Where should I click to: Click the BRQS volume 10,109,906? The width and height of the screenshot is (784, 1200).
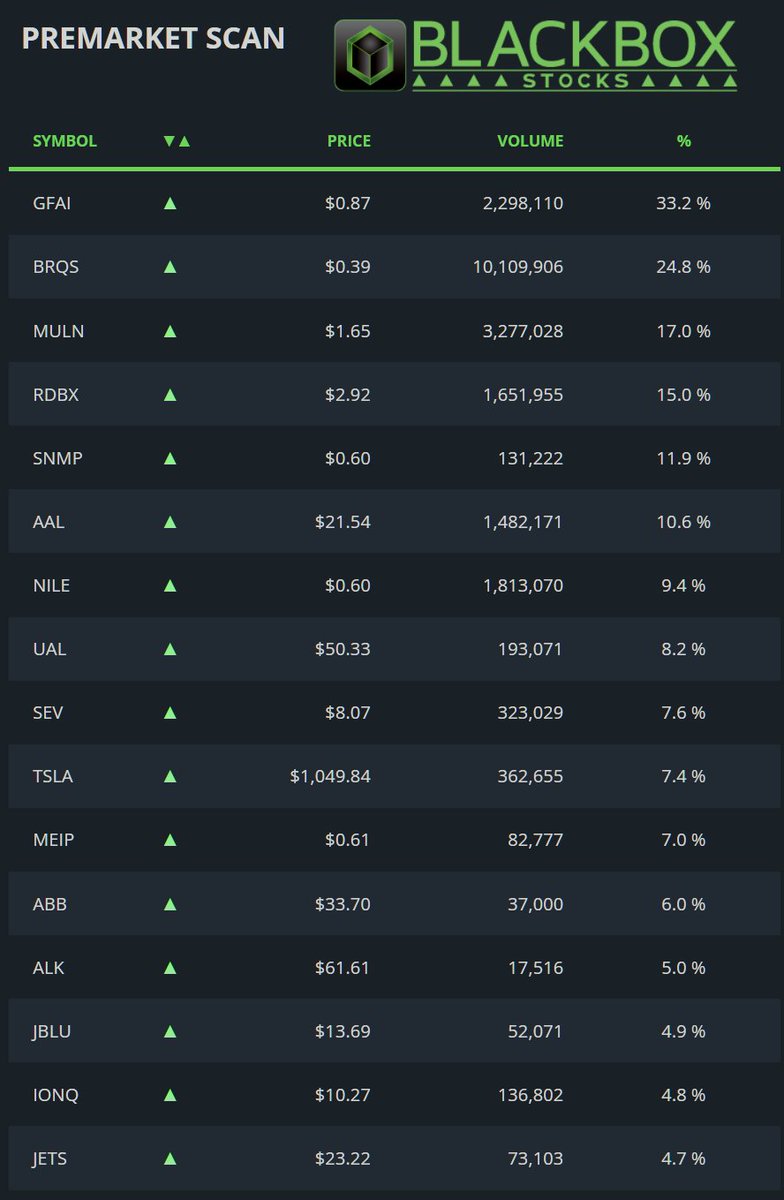tap(518, 267)
